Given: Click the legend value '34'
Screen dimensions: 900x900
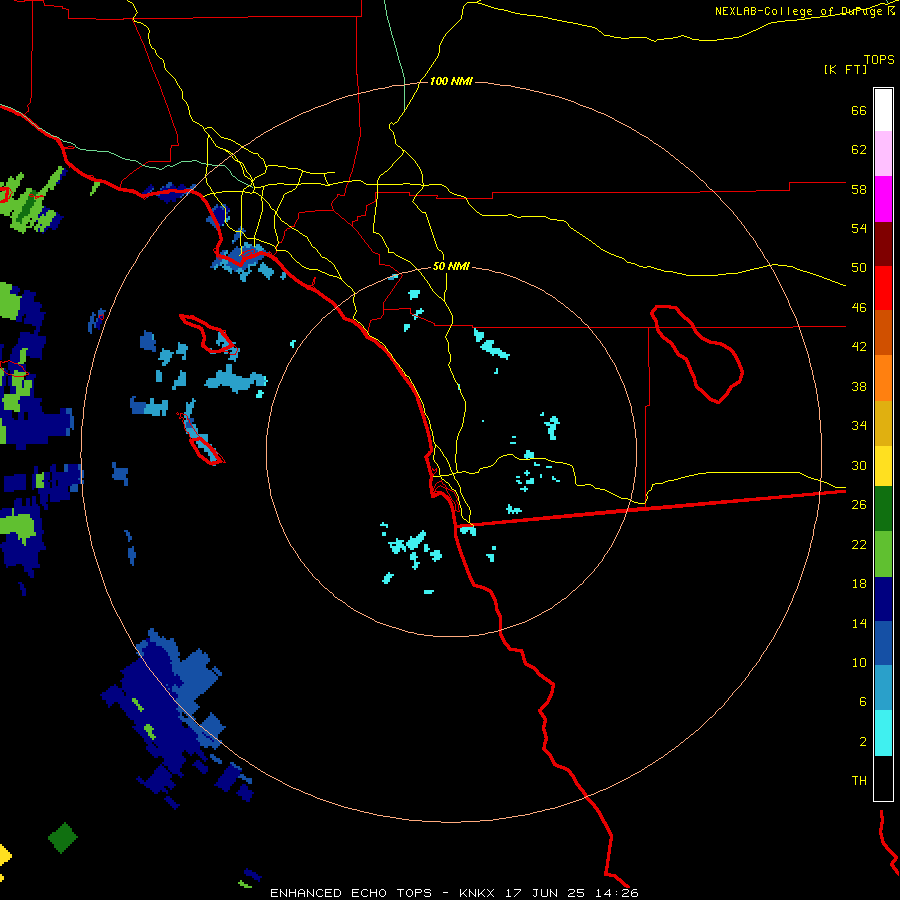Looking at the screenshot, I should pos(859,426).
